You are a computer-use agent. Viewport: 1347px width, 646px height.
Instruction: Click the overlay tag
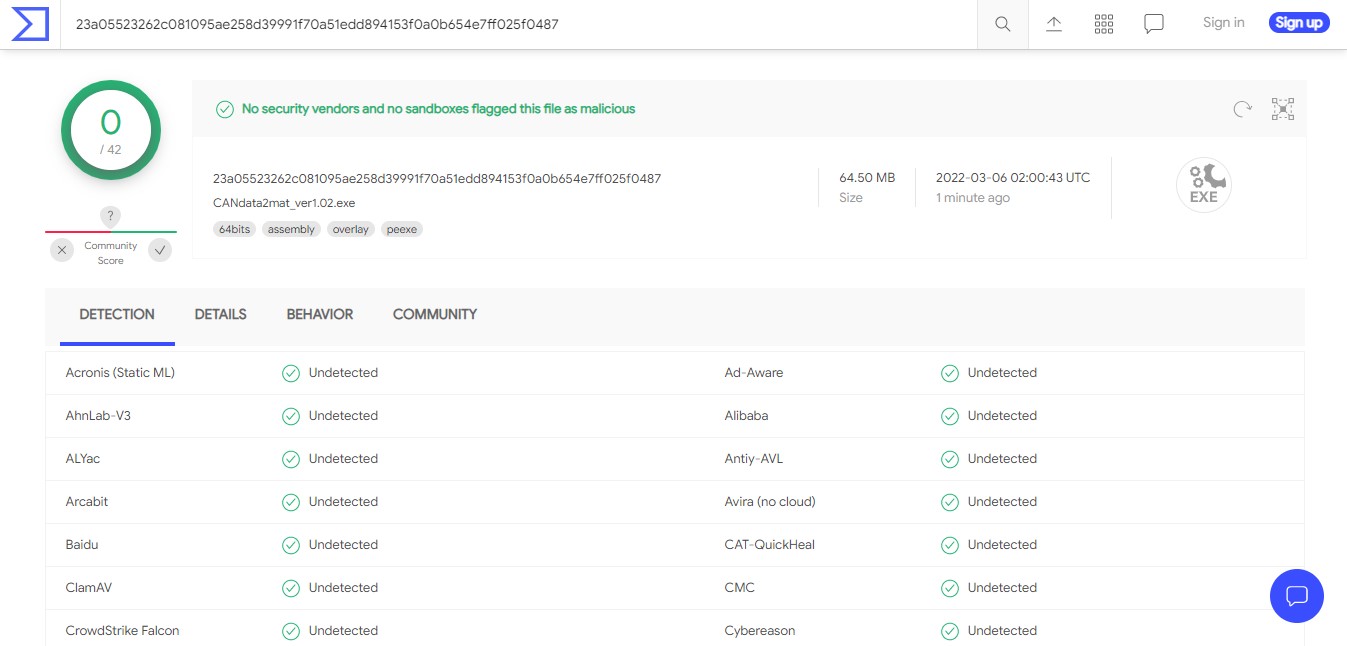coord(351,229)
